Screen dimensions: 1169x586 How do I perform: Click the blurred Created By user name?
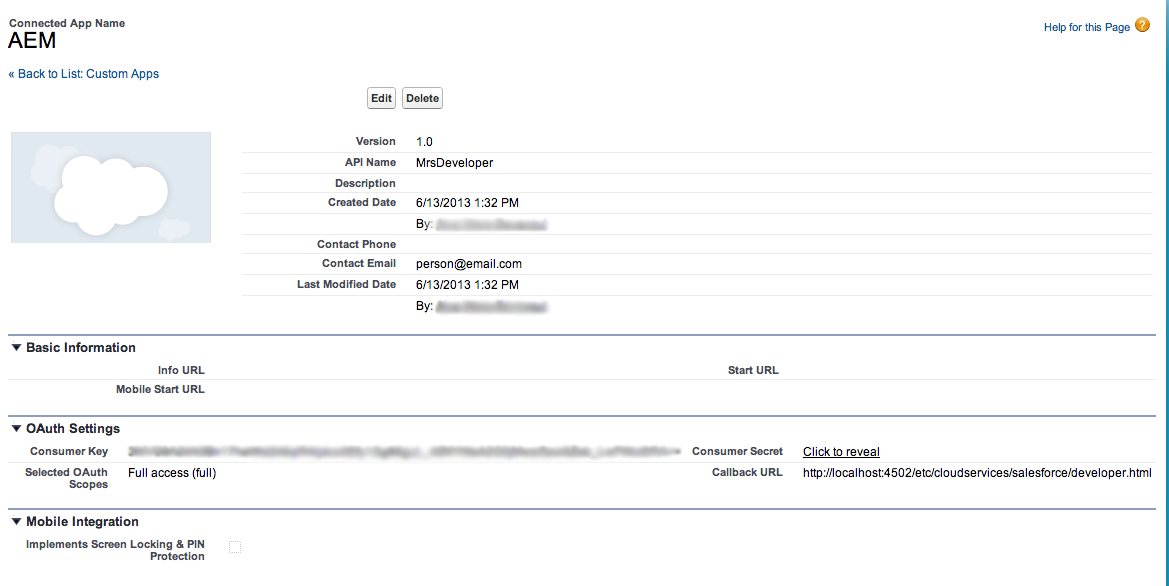(x=491, y=224)
